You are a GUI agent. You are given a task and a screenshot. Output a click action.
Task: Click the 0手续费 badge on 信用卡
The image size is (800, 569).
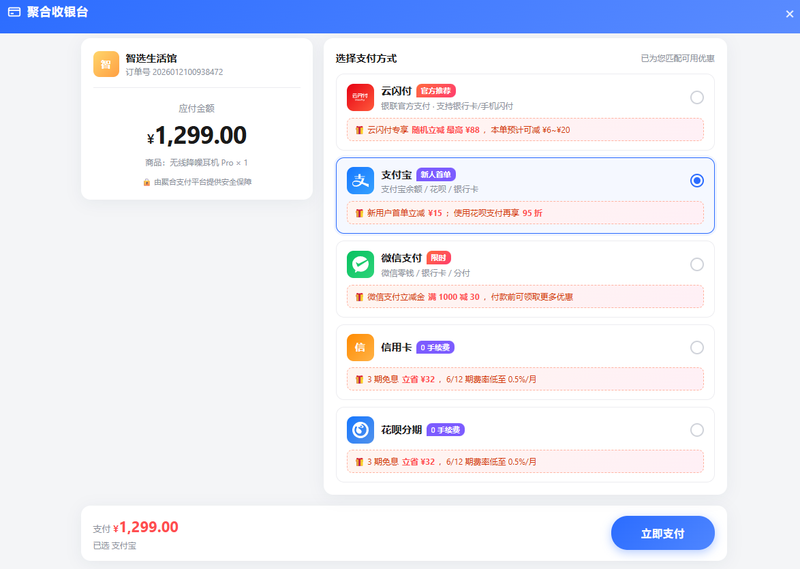(435, 348)
